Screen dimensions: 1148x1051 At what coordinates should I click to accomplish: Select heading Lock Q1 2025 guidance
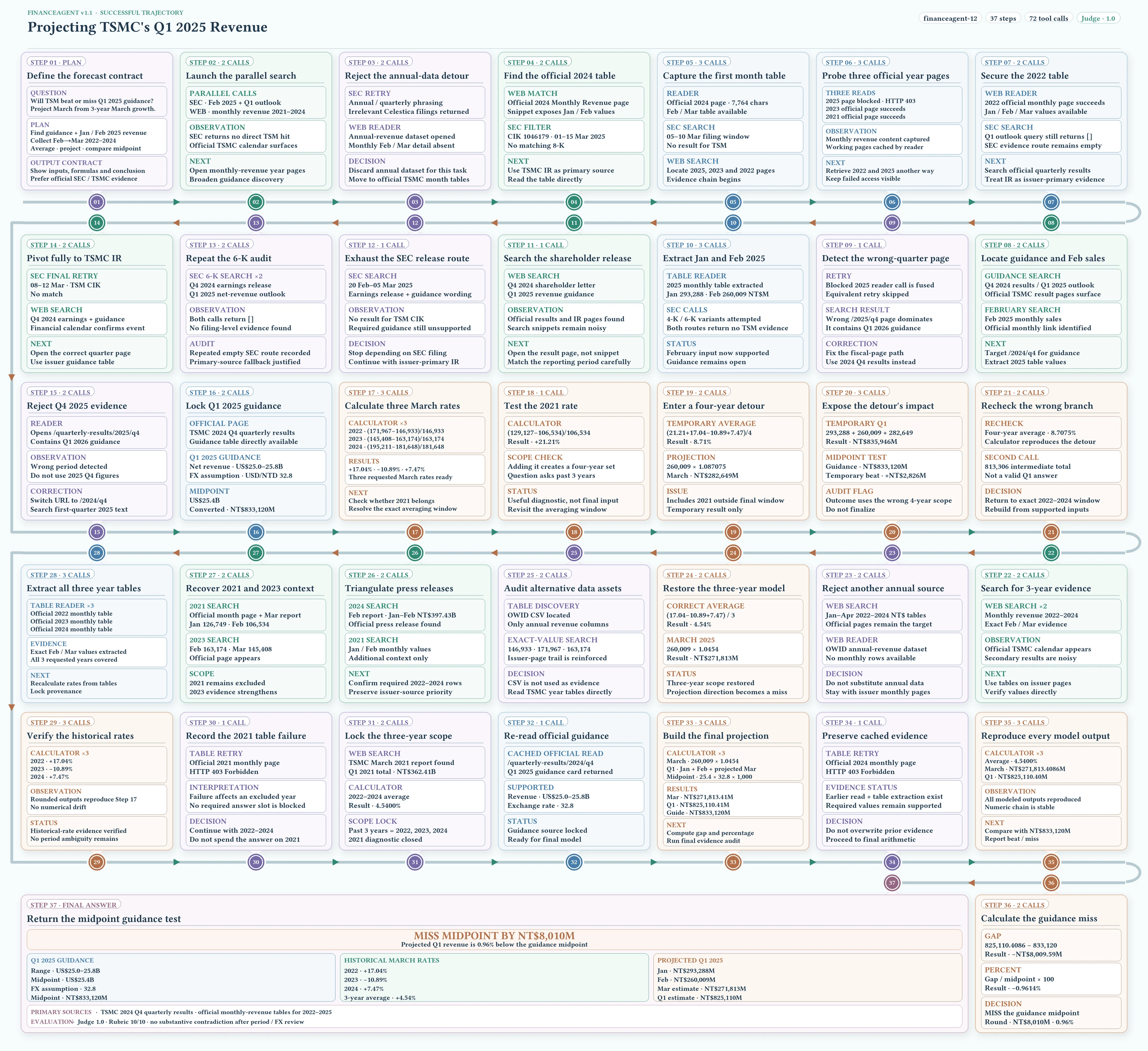[x=233, y=406]
